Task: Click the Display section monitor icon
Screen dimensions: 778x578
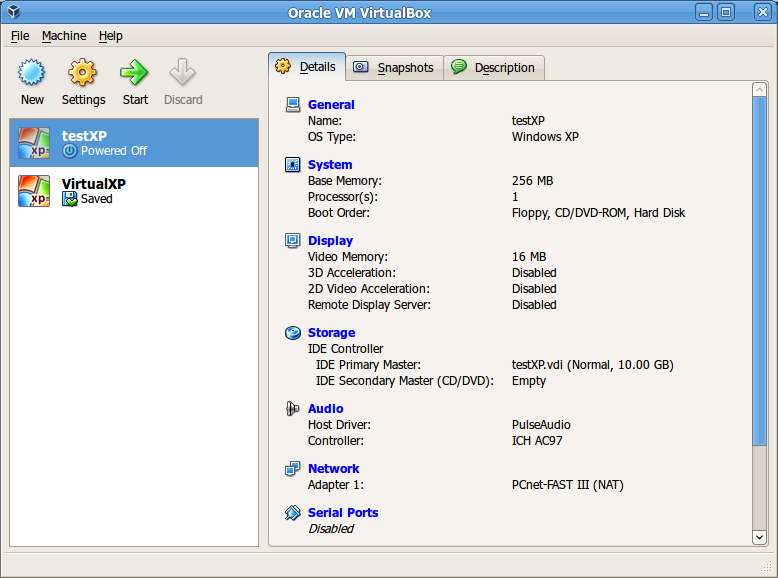Action: click(293, 241)
